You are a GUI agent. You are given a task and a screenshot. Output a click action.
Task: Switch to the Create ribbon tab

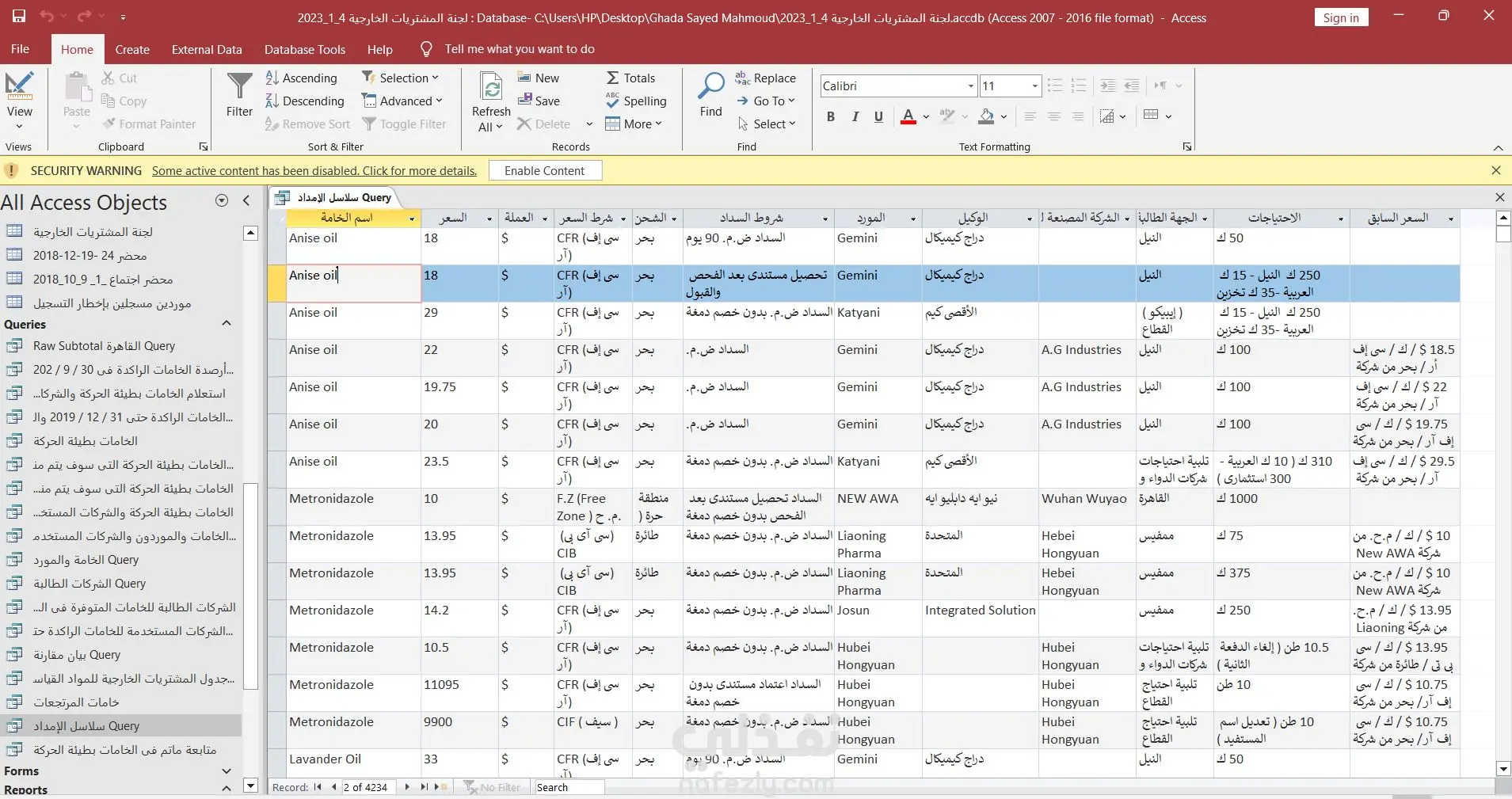(132, 49)
